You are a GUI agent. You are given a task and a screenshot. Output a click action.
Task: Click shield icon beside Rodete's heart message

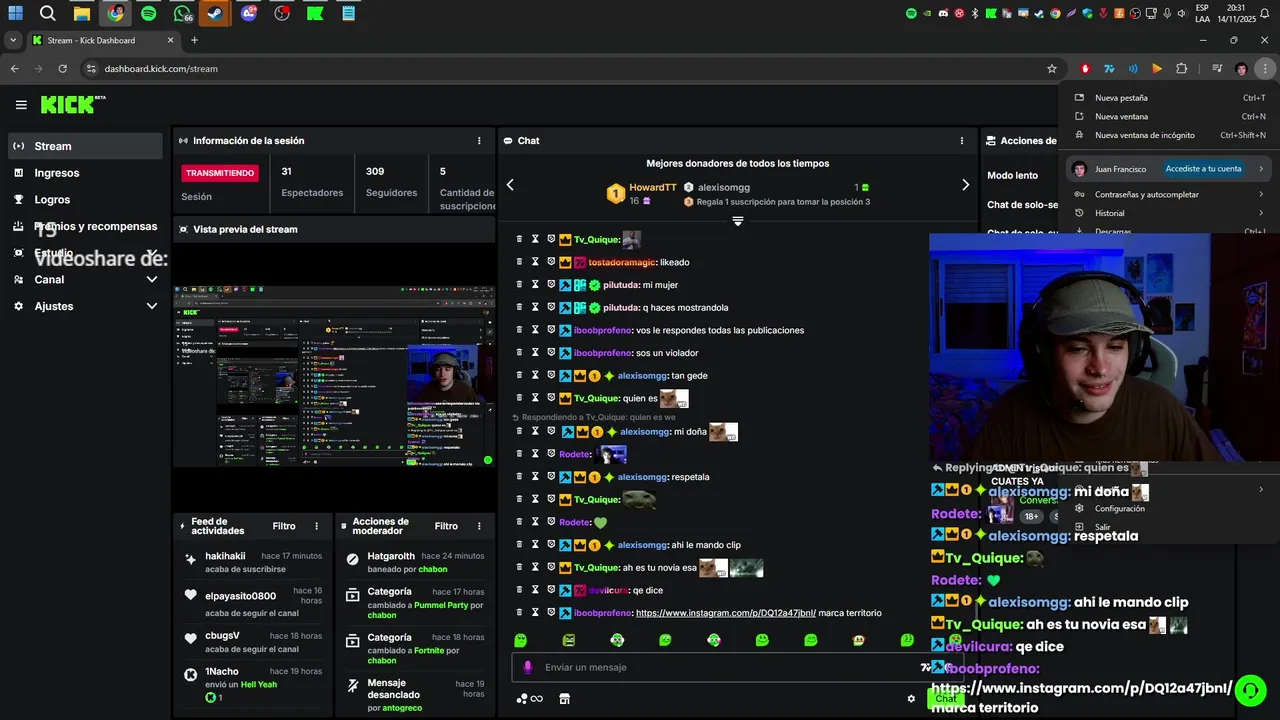(x=551, y=522)
